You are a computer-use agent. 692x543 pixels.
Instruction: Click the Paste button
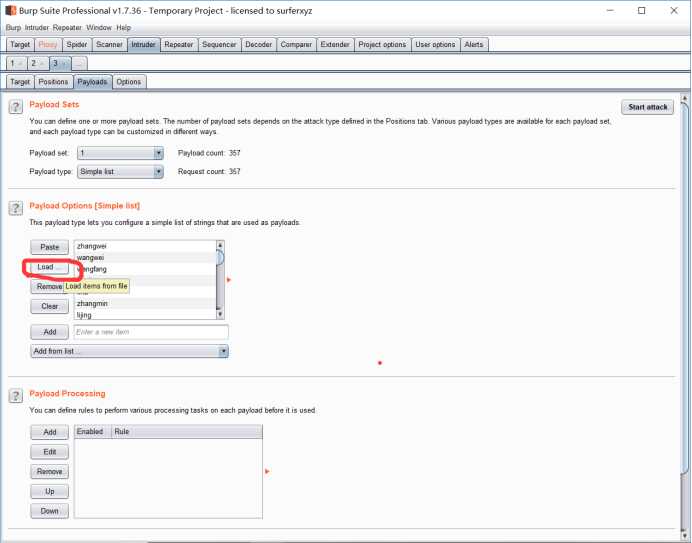click(x=49, y=247)
